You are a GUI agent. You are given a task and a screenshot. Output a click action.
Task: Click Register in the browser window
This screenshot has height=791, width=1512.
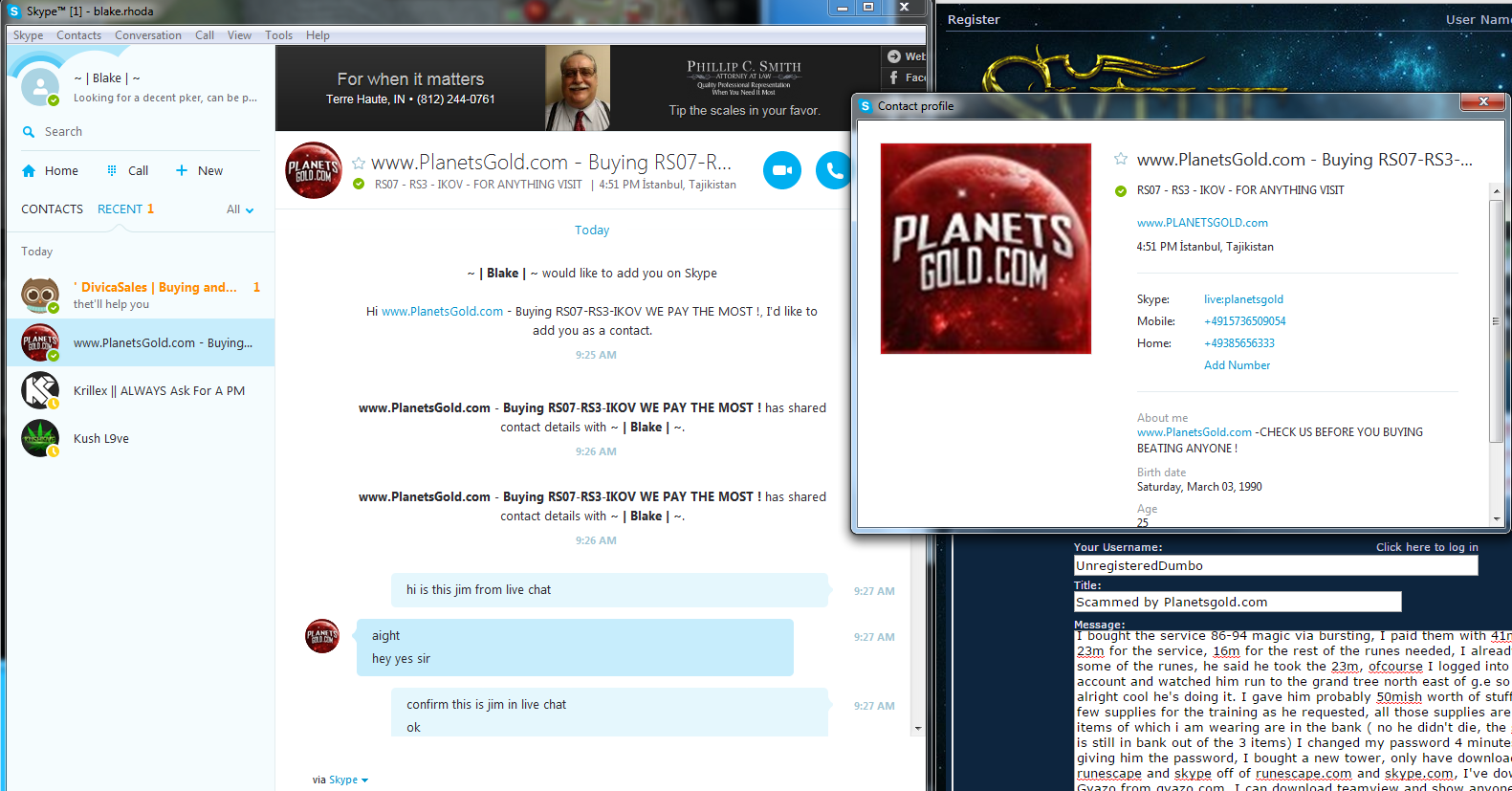click(x=974, y=19)
